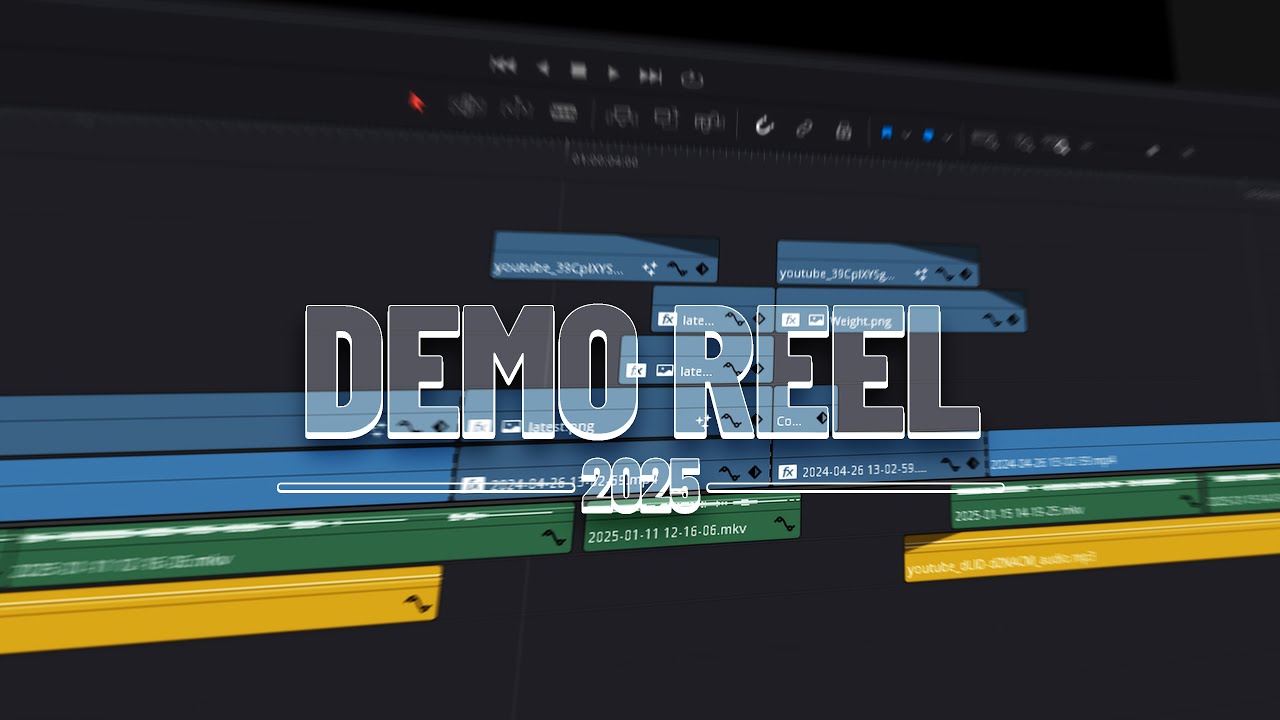Select the Blade Edit Mode tool

564,112
